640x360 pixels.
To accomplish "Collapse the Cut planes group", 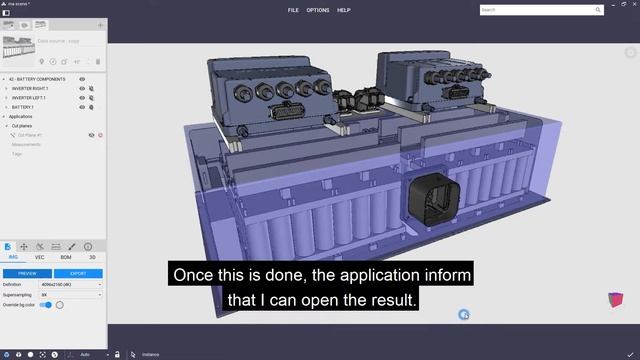I will [x=7, y=126].
